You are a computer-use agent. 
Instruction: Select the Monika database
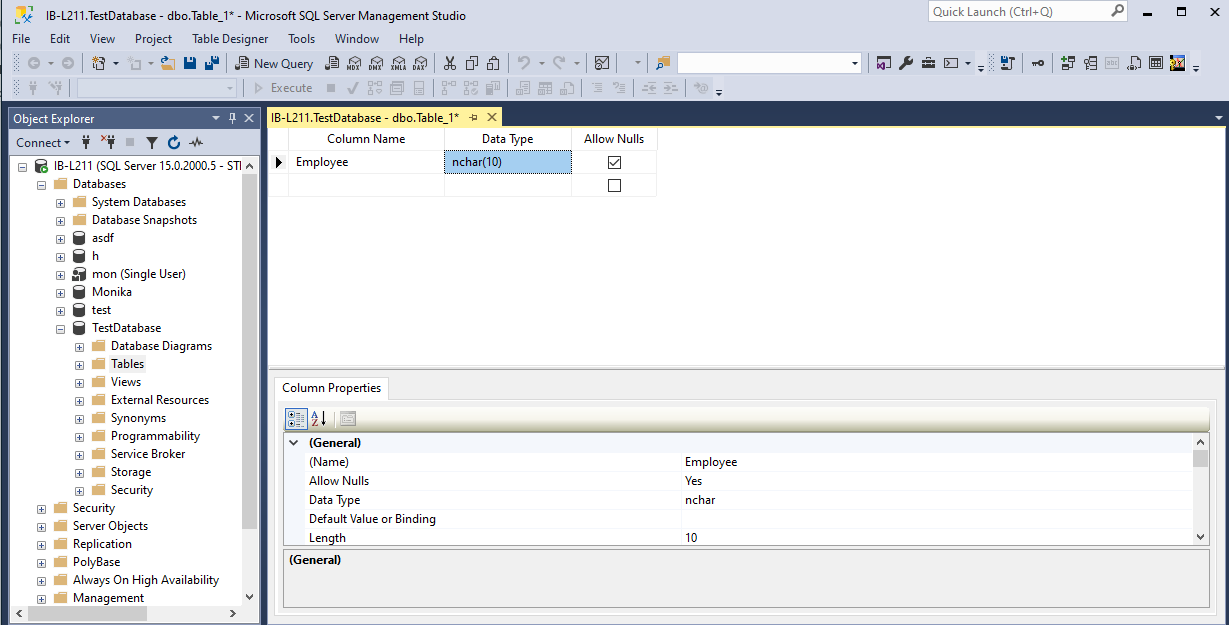tap(111, 292)
